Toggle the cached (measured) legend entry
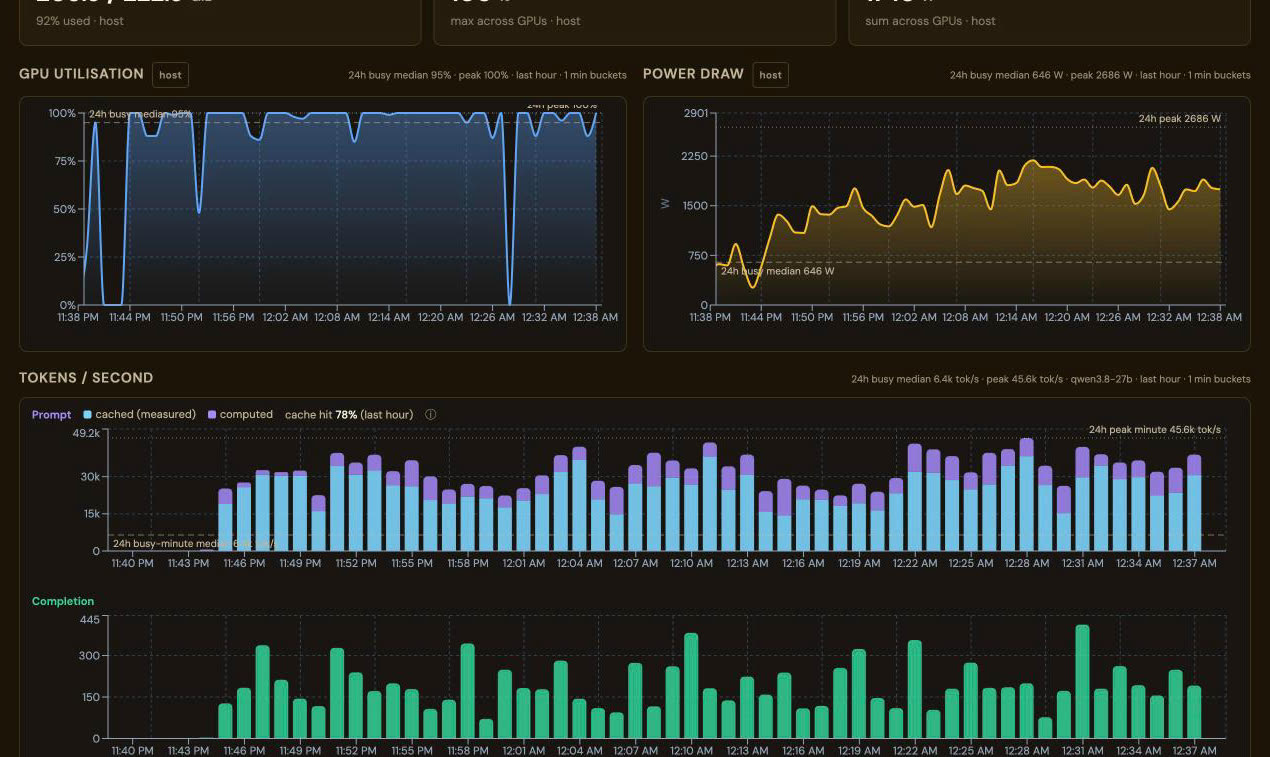The width and height of the screenshot is (1270, 757). (140, 415)
